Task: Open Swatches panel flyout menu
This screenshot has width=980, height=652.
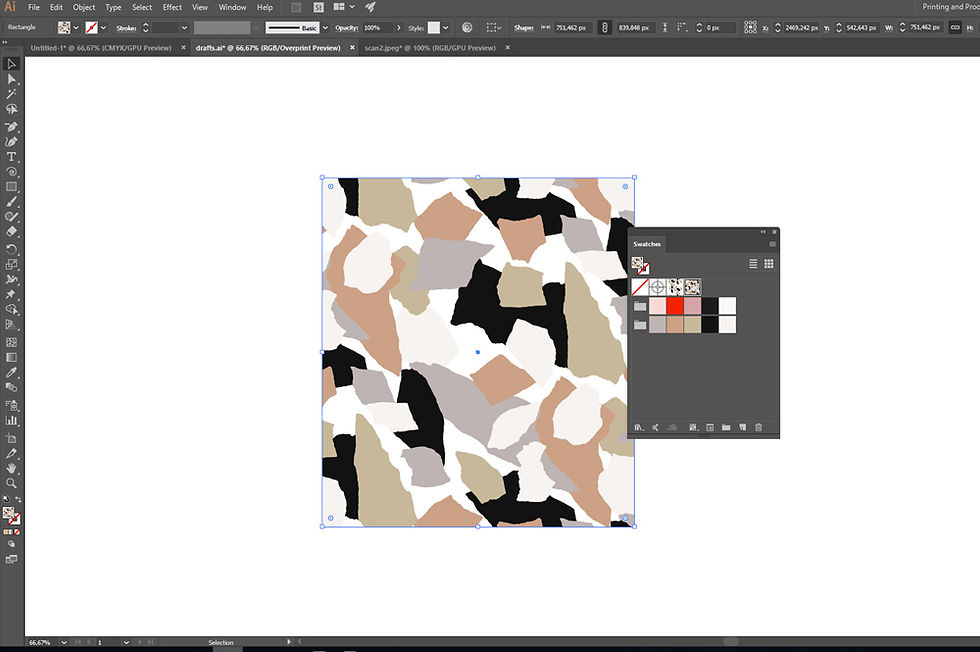Action: coord(772,244)
